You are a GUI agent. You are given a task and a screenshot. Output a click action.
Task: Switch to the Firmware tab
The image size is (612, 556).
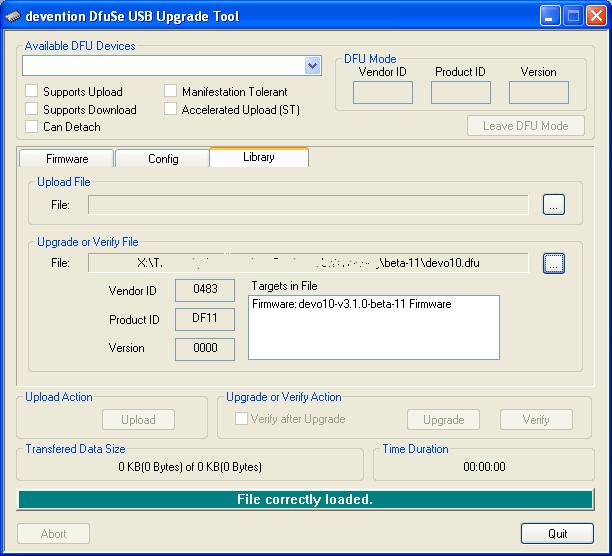point(67,159)
